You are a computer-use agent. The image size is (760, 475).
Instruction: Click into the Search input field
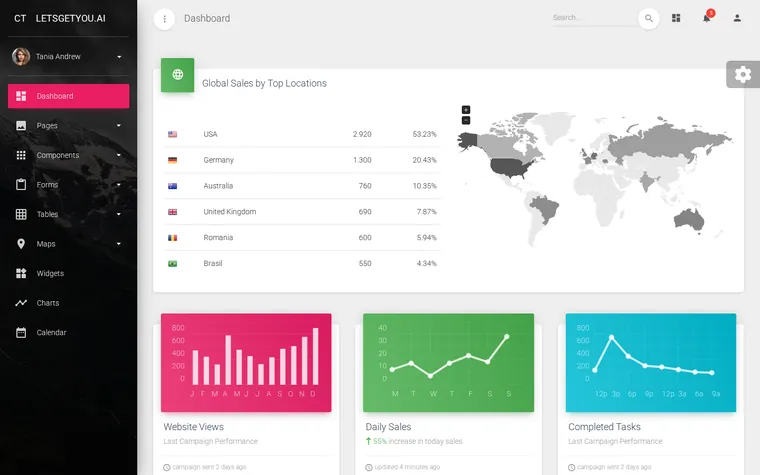coord(594,18)
